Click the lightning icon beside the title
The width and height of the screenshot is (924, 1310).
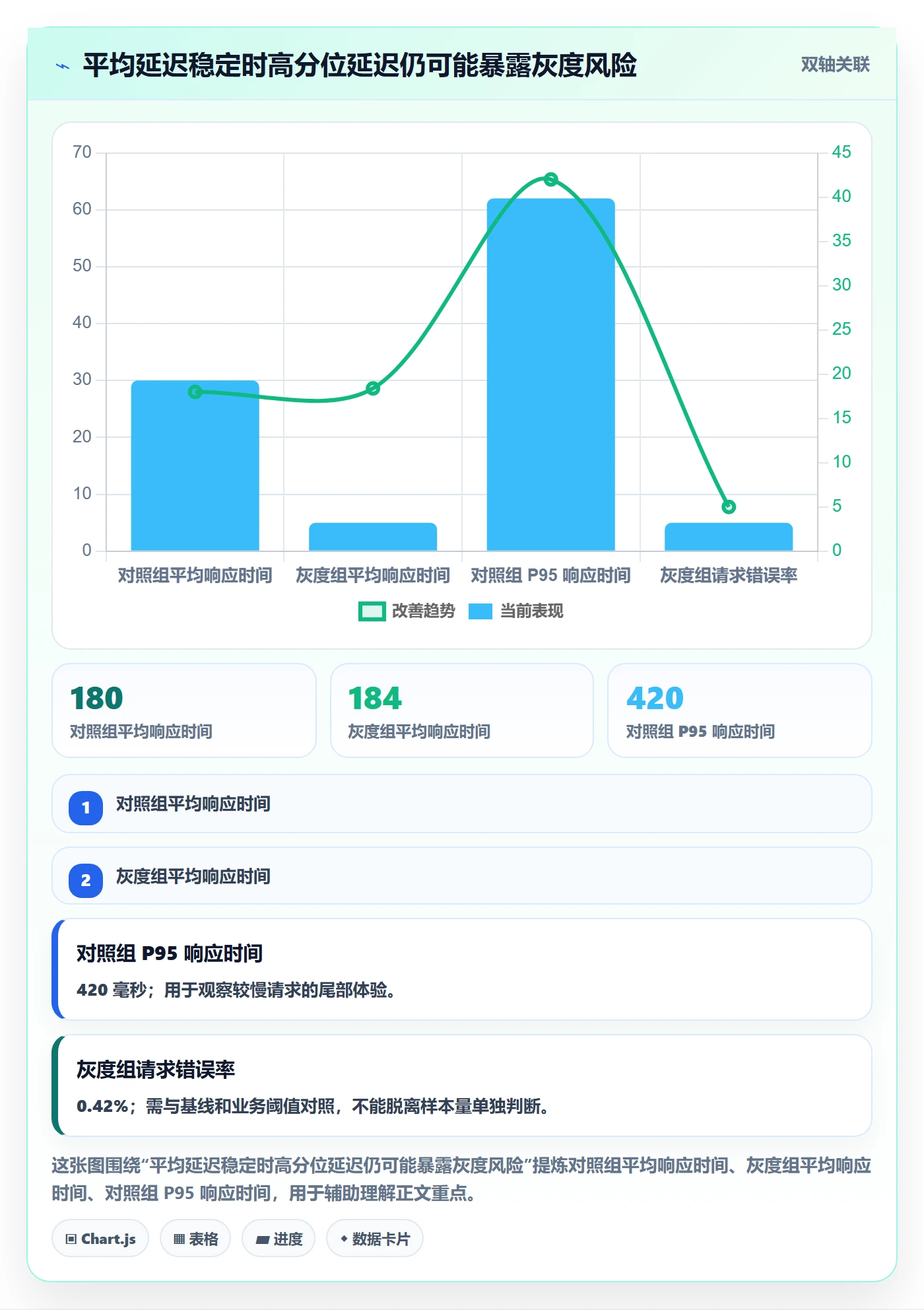pos(63,66)
